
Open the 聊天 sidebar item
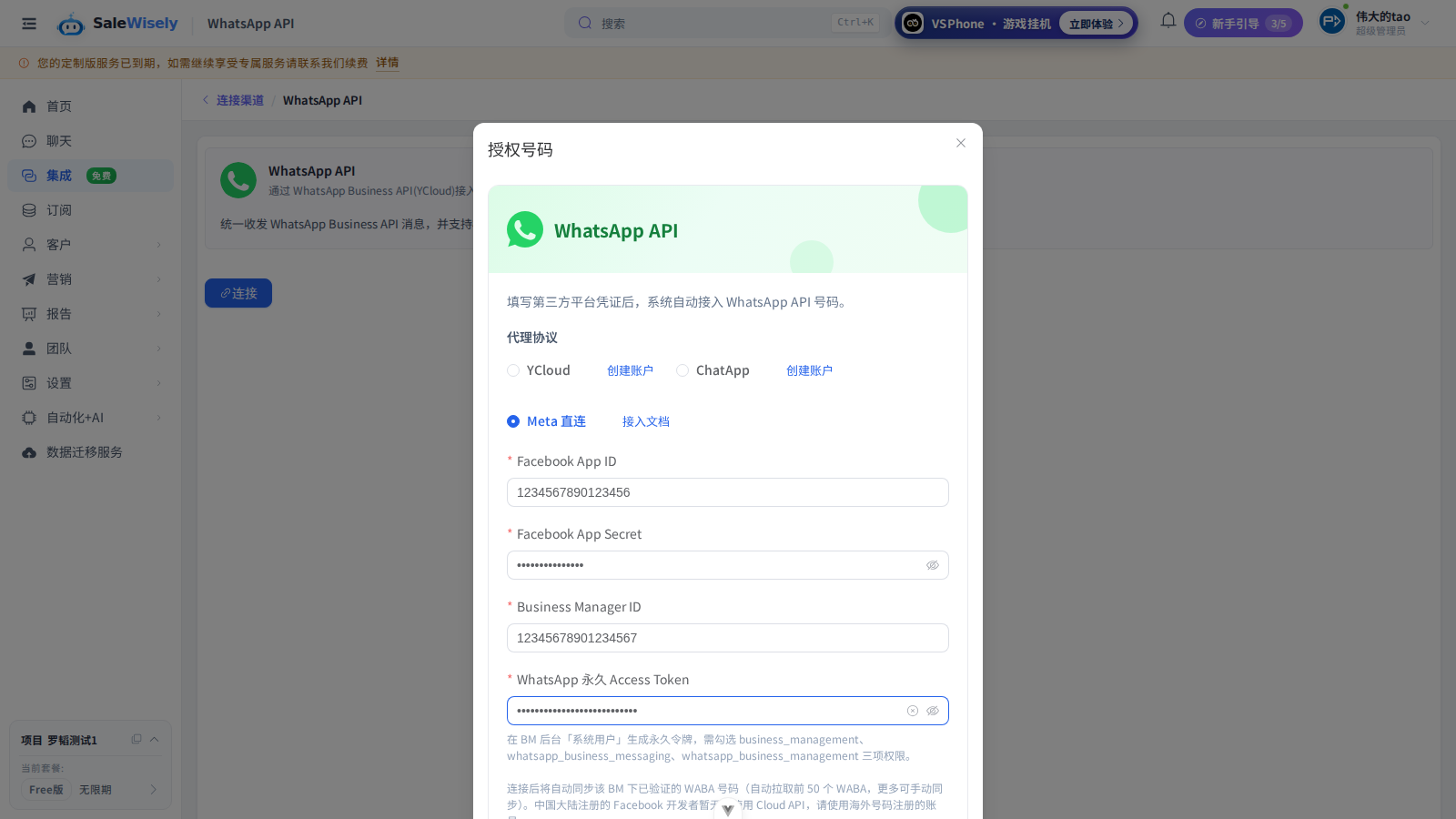(91, 141)
